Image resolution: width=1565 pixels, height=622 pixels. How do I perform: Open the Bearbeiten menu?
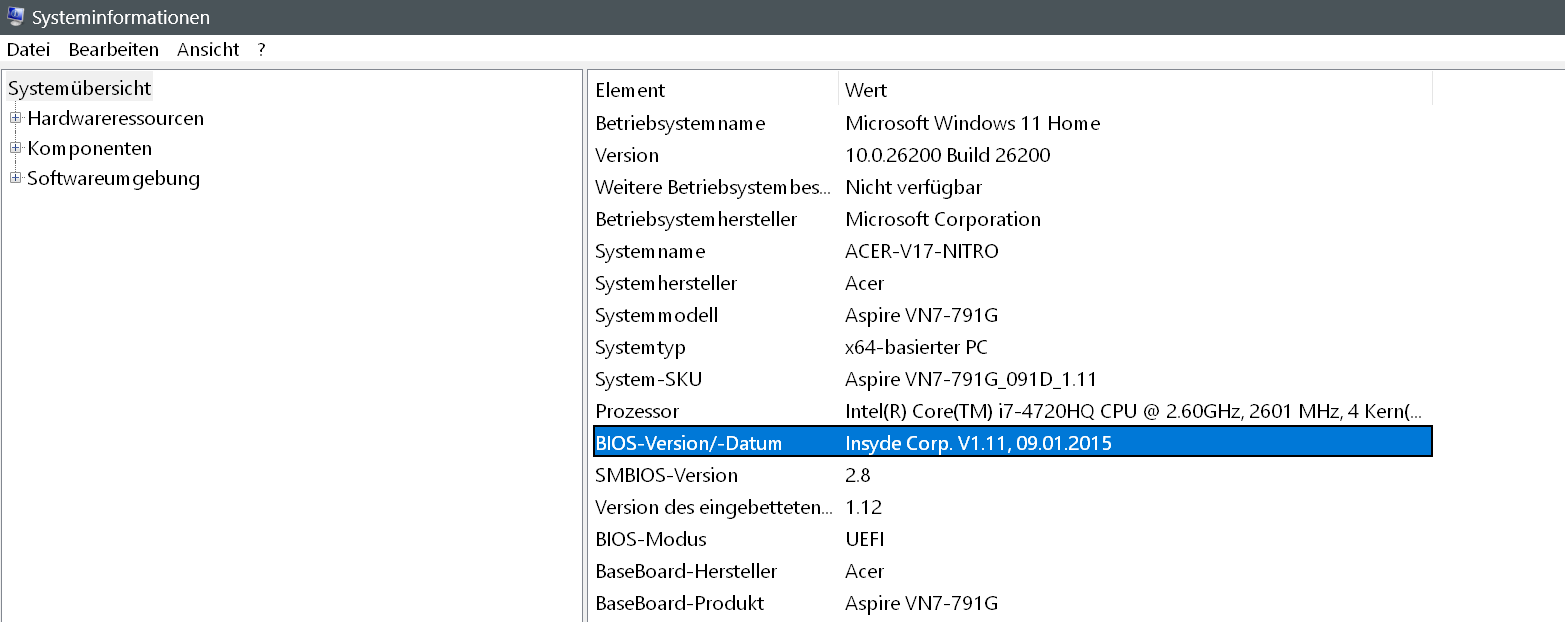(x=113, y=49)
